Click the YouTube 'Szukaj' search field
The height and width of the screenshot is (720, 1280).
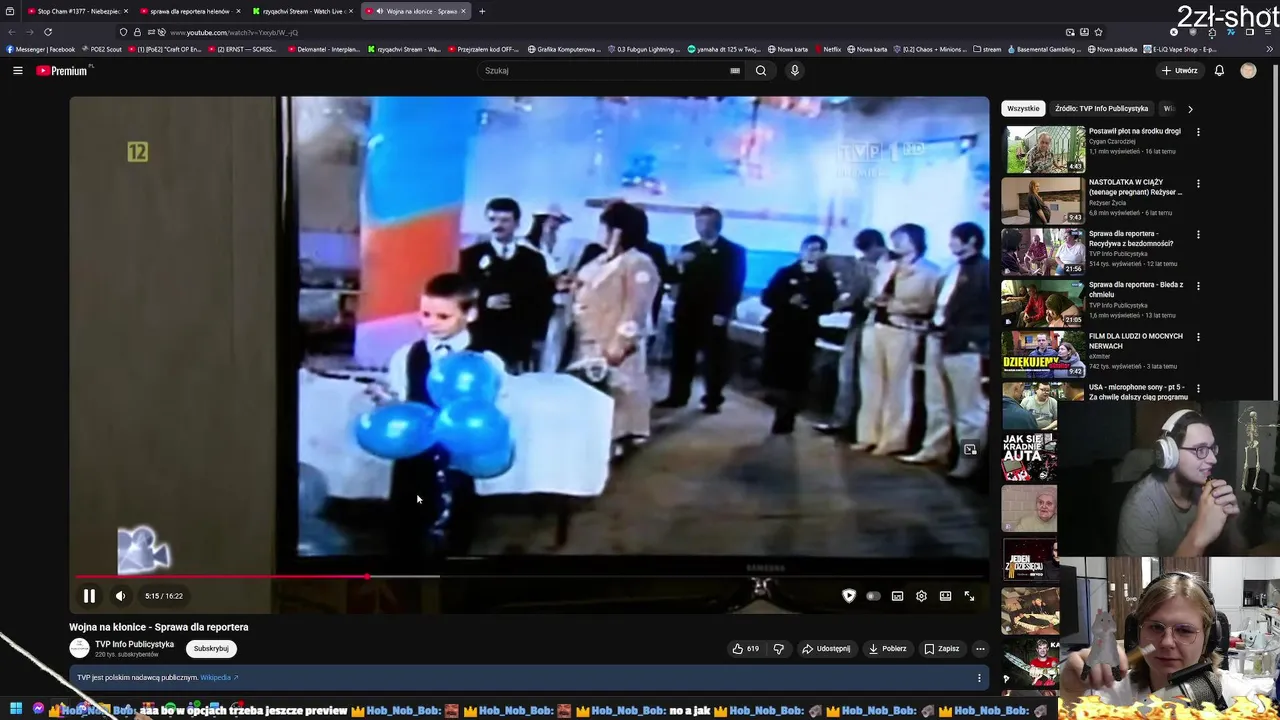coord(610,70)
